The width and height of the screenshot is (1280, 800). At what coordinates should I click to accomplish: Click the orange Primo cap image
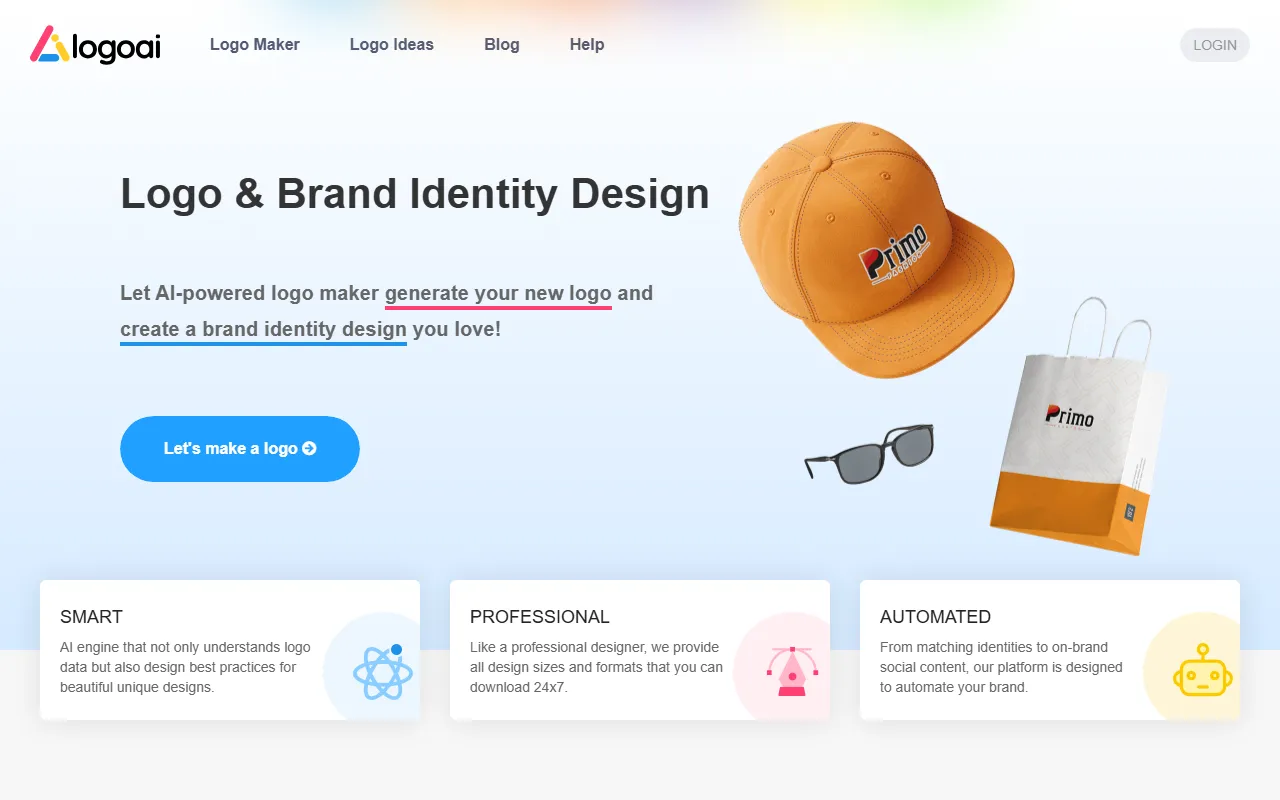click(x=876, y=249)
